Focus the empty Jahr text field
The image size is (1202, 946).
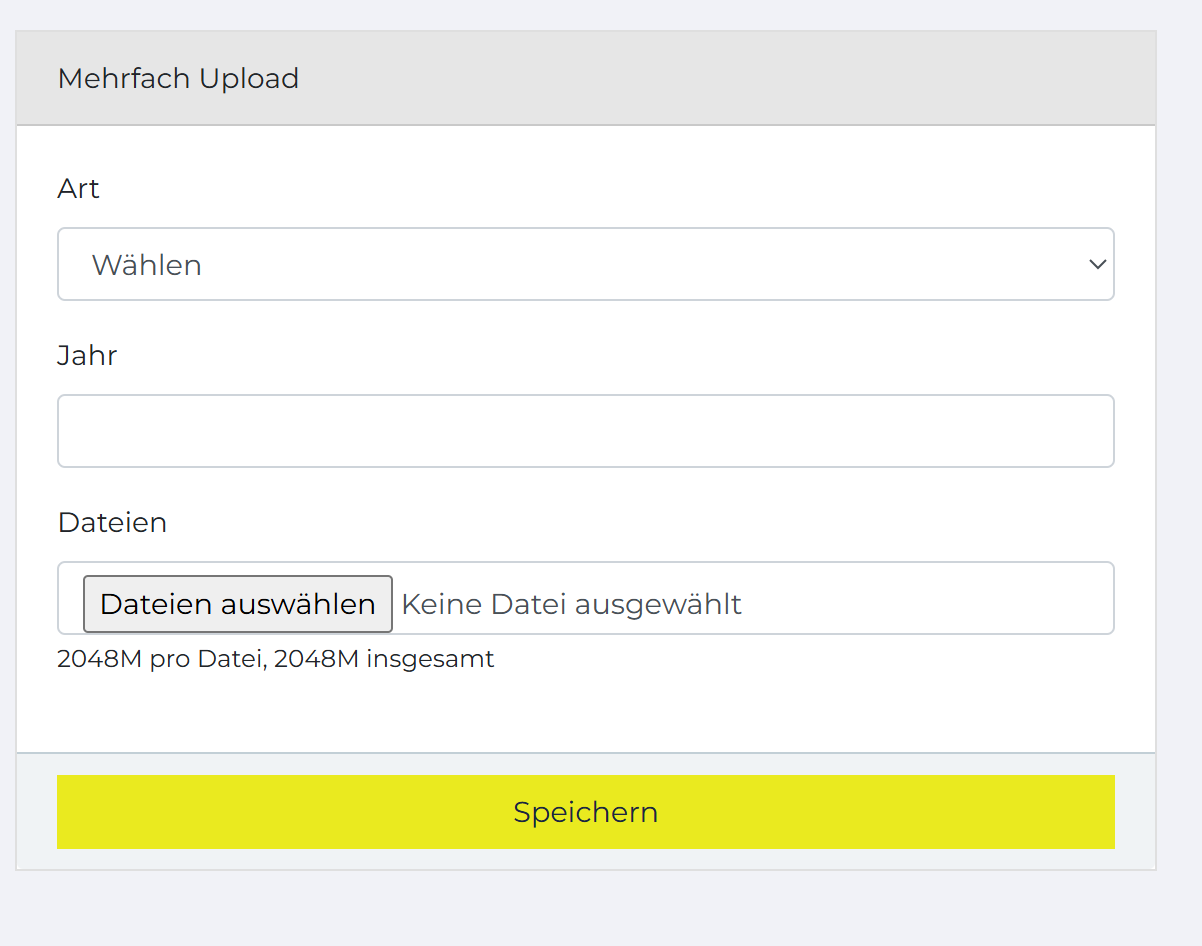coord(585,431)
